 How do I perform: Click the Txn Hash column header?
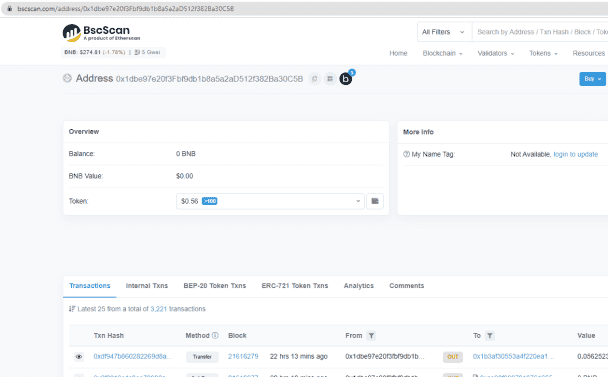coord(109,335)
